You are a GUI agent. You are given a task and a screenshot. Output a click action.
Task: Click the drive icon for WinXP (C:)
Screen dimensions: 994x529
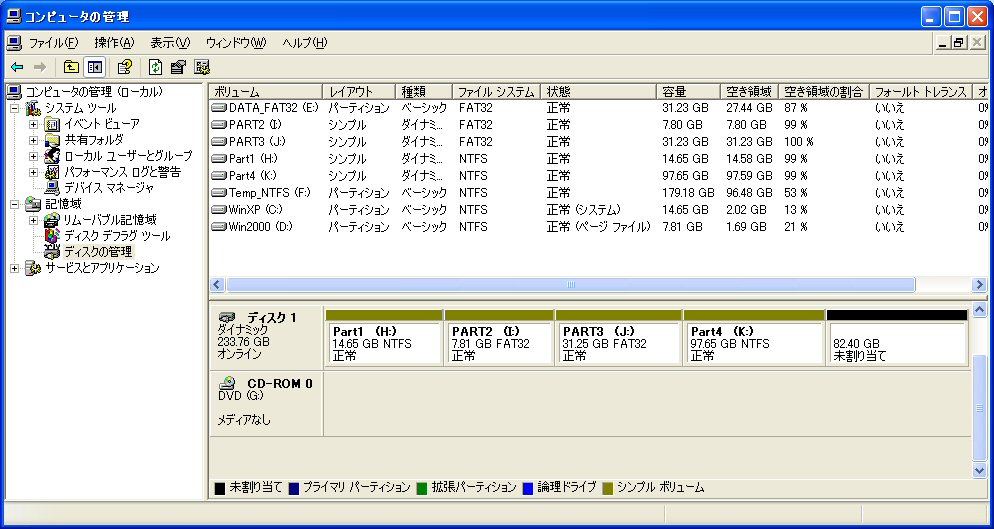click(219, 209)
